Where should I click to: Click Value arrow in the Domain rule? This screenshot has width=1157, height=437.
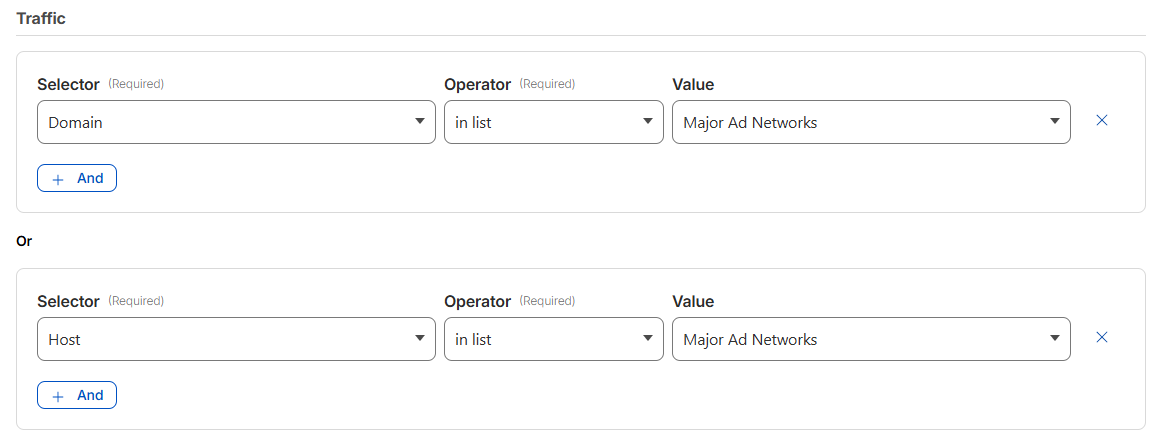click(1054, 122)
